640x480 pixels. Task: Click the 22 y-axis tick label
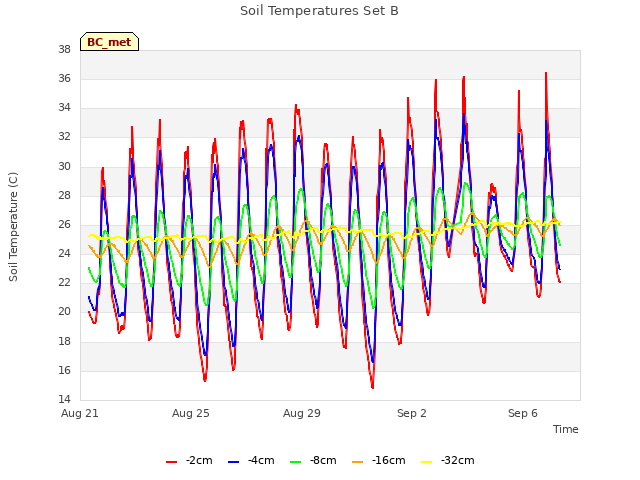[64, 283]
